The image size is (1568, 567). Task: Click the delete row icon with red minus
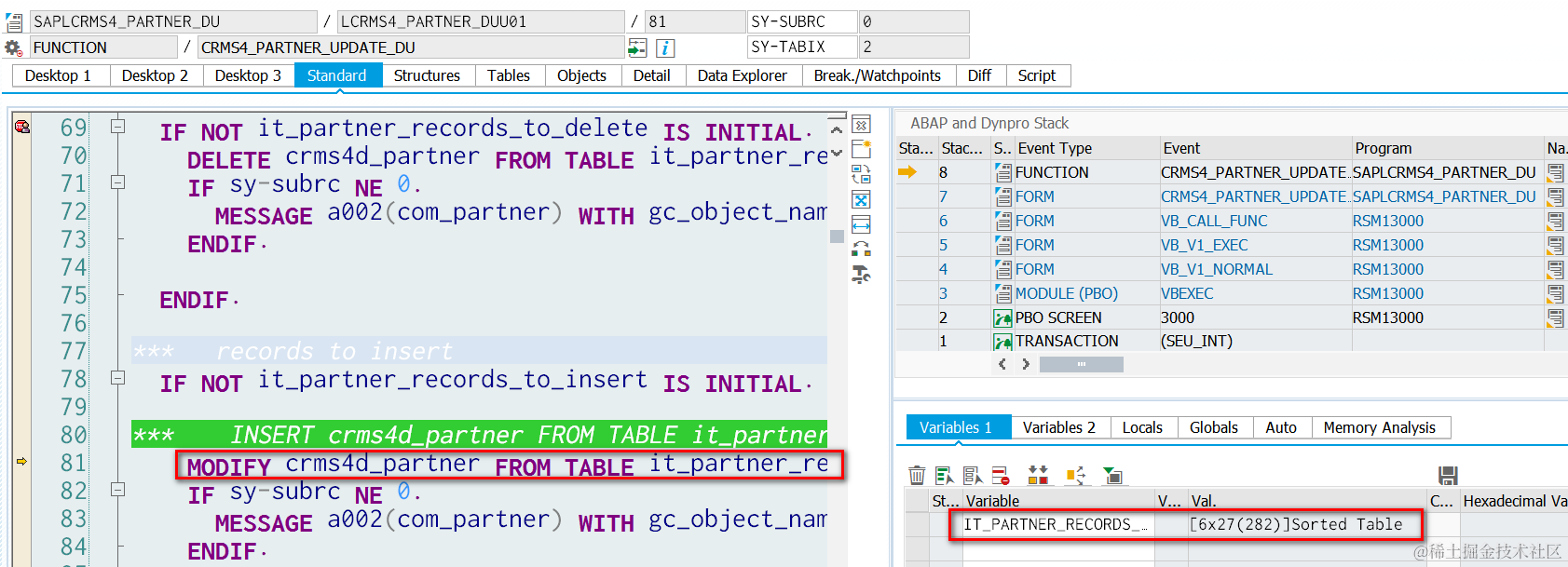coord(1001,476)
